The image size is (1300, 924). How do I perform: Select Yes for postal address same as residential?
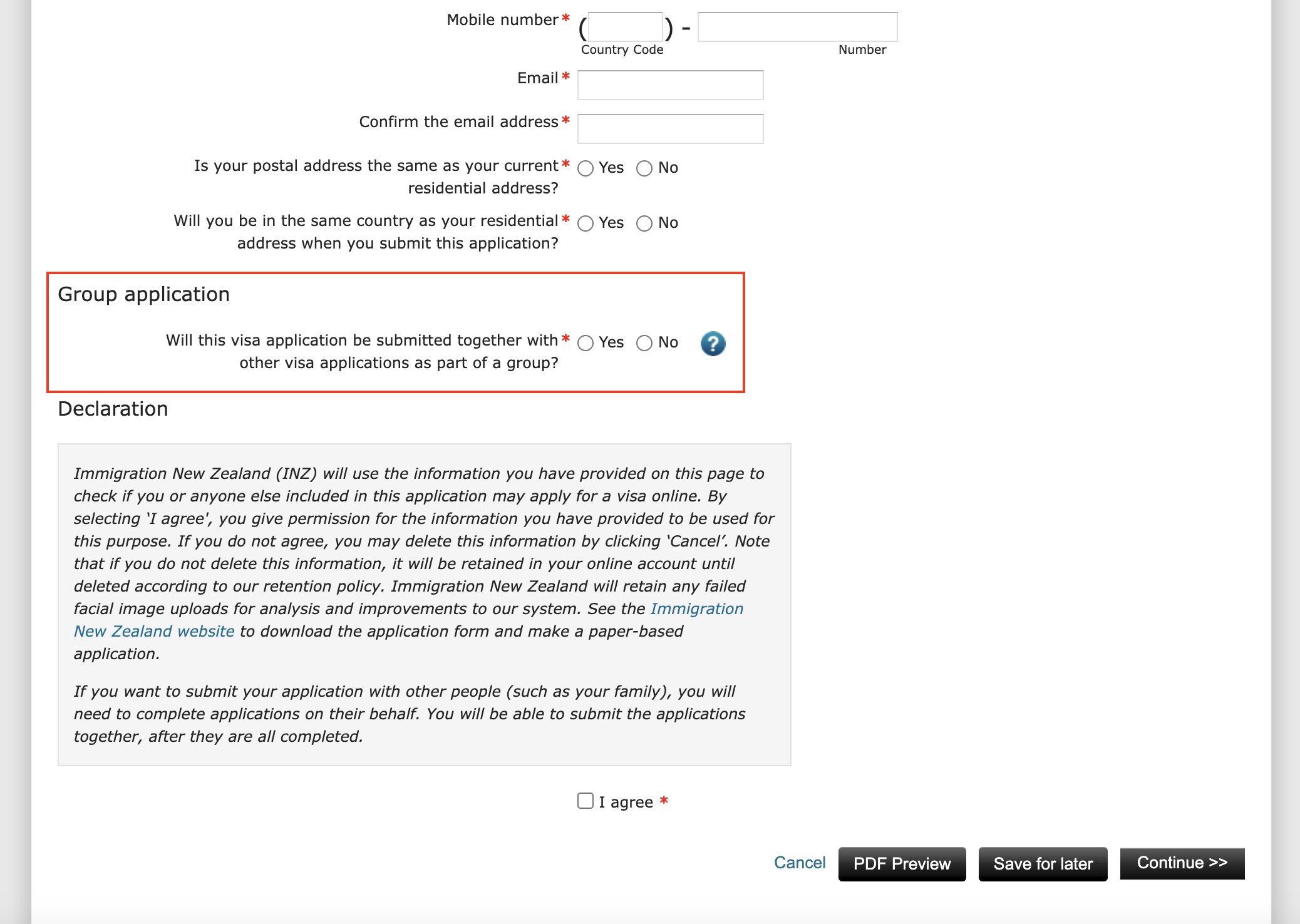[x=586, y=168]
